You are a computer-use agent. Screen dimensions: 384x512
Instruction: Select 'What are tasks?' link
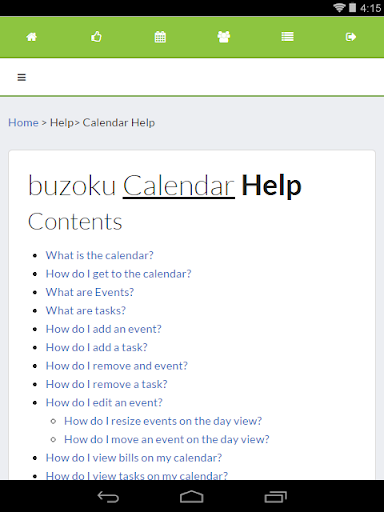coord(86,311)
